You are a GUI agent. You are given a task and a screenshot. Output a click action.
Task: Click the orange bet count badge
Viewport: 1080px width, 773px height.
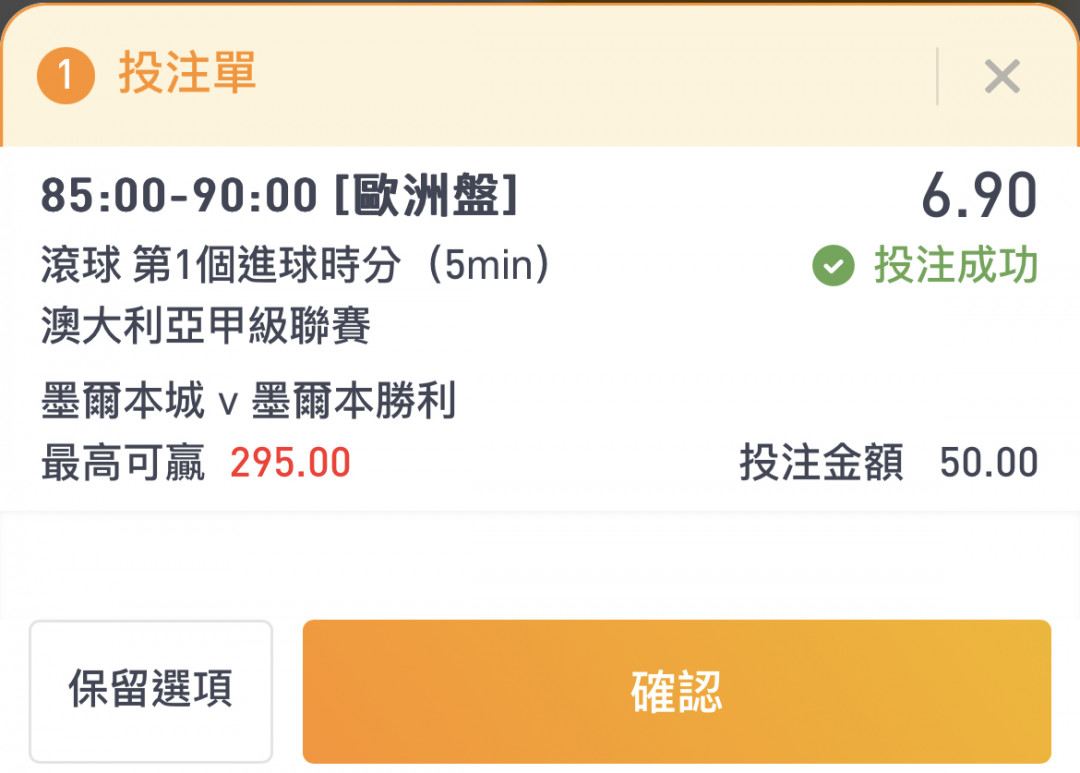pyautogui.click(x=65, y=74)
